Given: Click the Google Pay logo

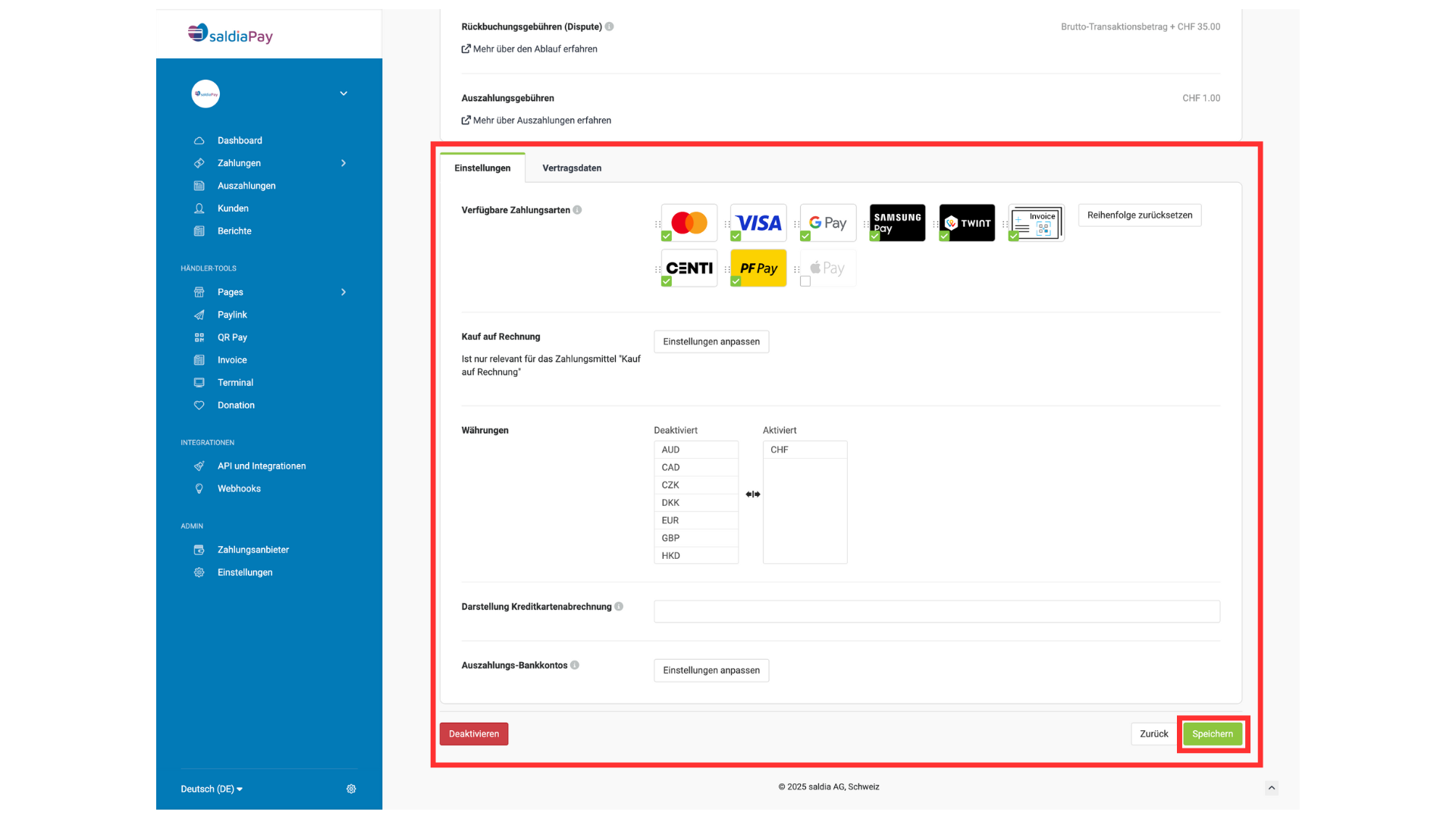Looking at the screenshot, I should [828, 223].
